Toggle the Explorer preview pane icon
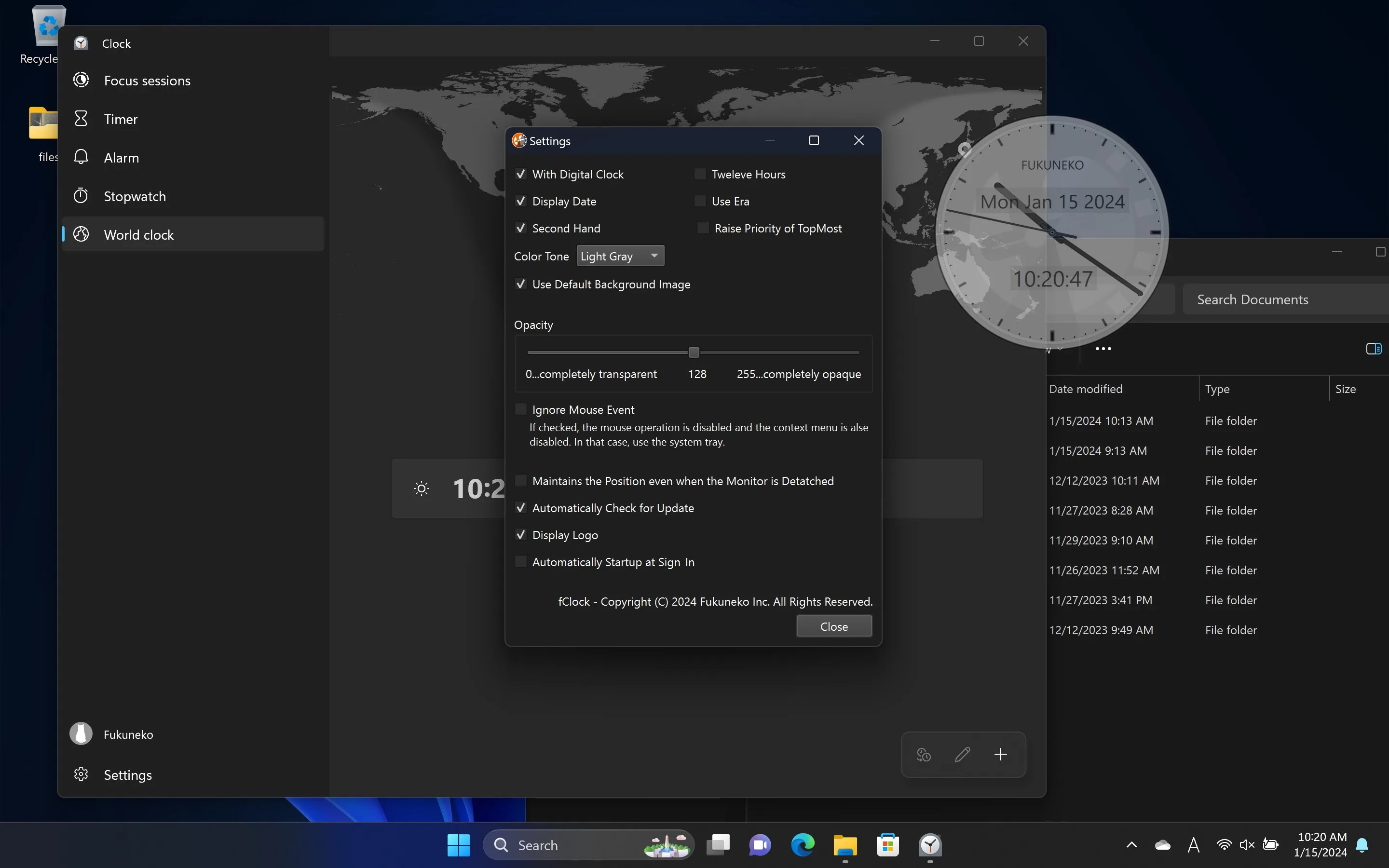Image resolution: width=1389 pixels, height=868 pixels. pyautogui.click(x=1374, y=349)
